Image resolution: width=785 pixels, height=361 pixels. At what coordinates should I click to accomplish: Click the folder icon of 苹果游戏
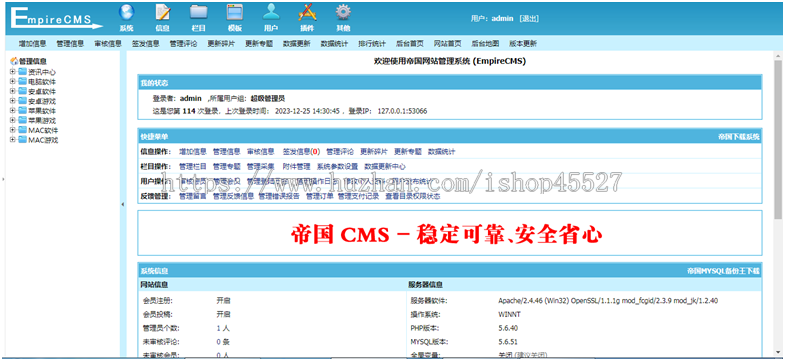click(x=23, y=120)
